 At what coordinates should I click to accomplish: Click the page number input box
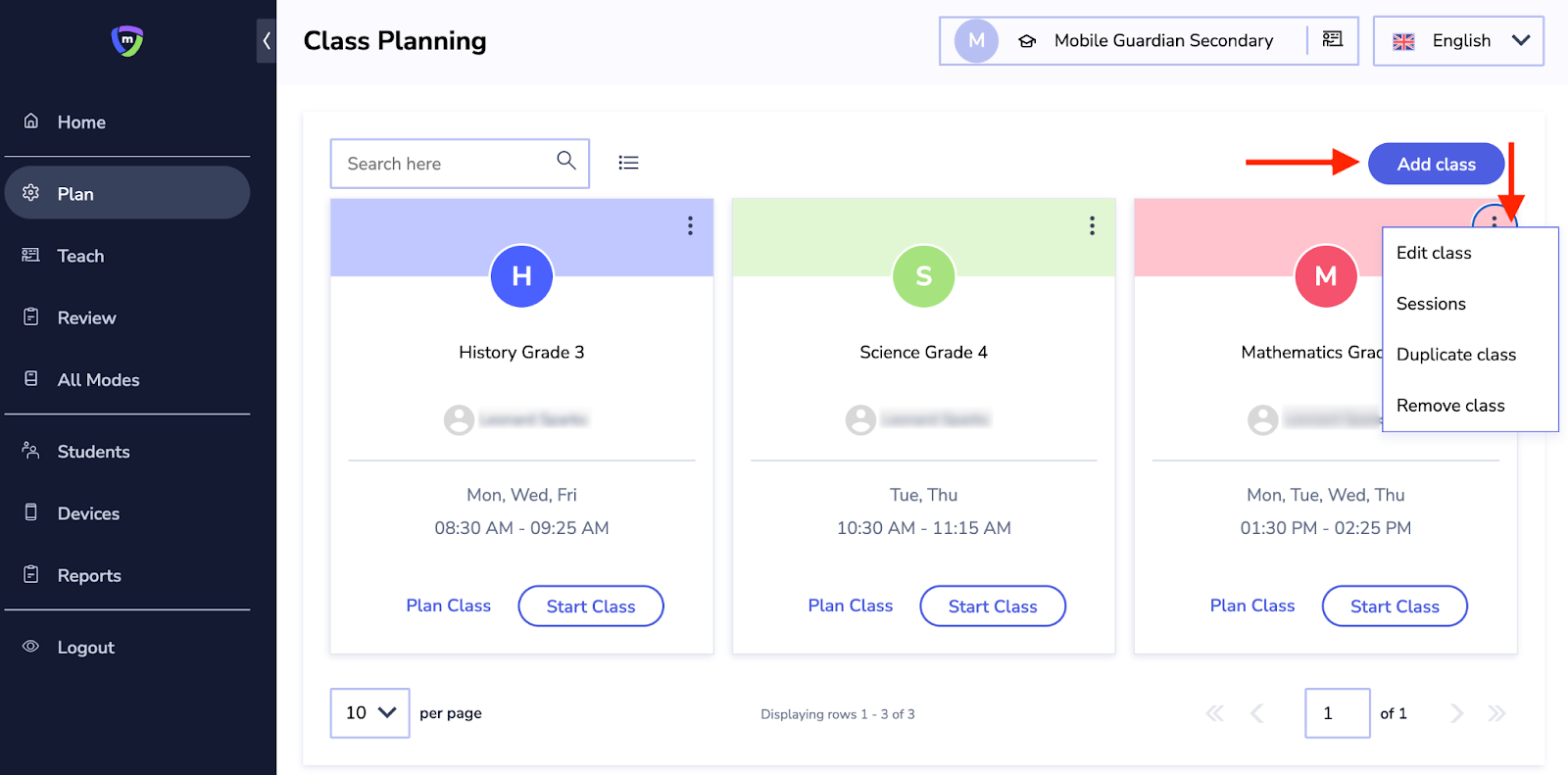click(1337, 713)
